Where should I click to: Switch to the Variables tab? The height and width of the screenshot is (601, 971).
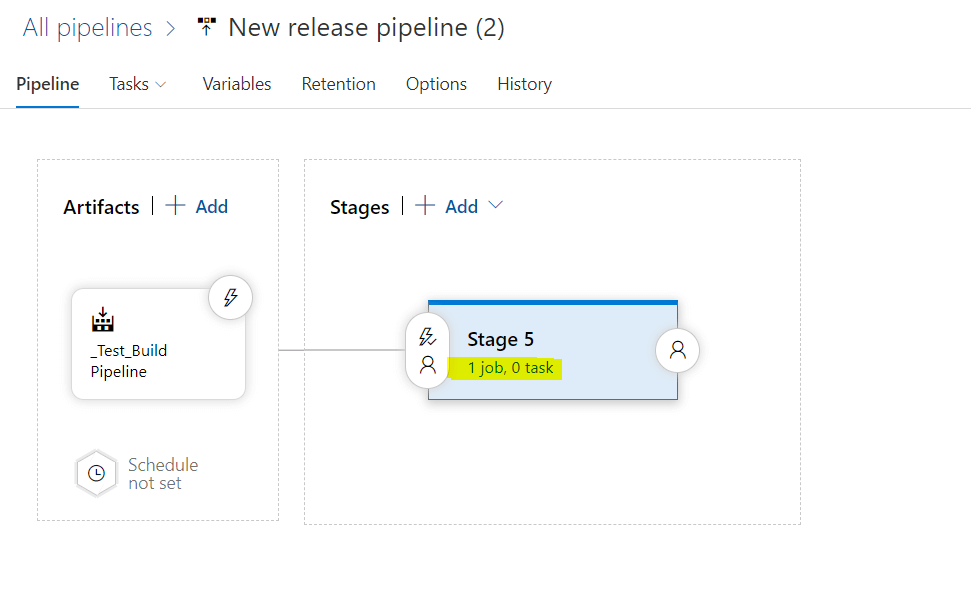click(237, 84)
